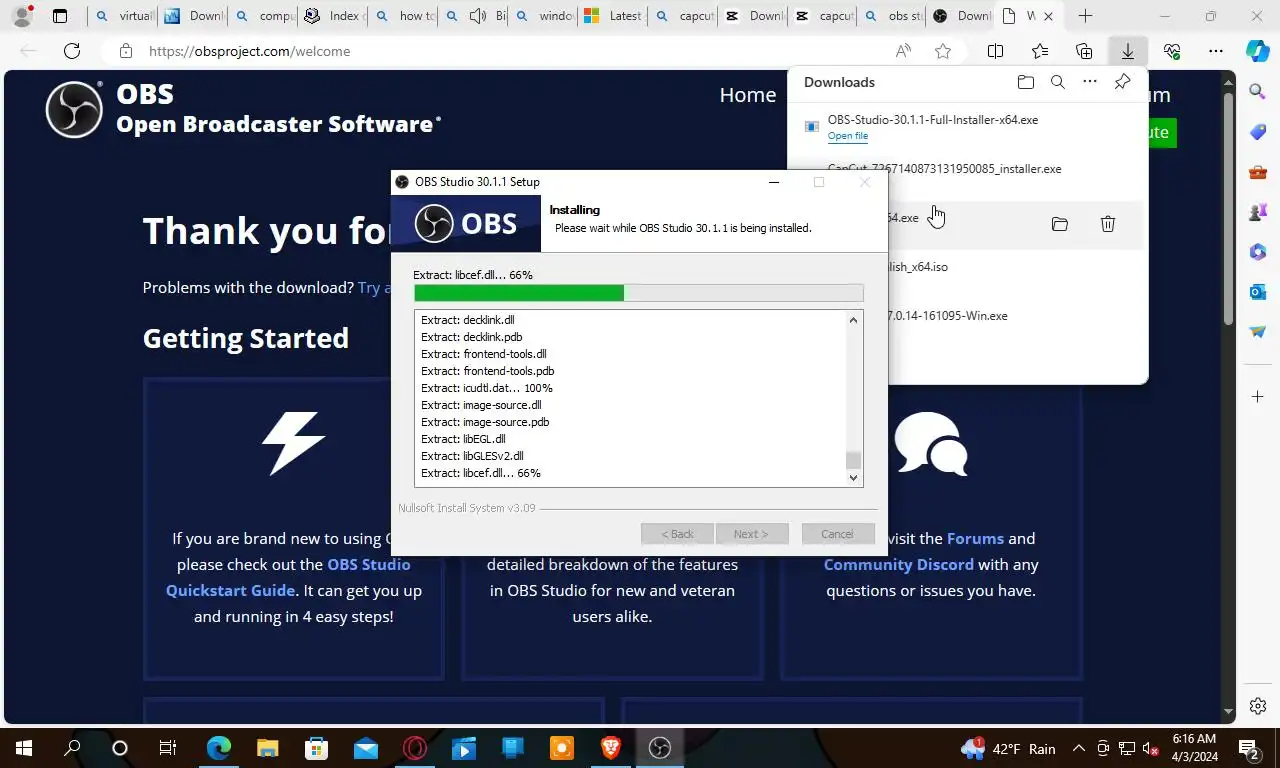Open notification center in taskbar

click(x=1248, y=748)
